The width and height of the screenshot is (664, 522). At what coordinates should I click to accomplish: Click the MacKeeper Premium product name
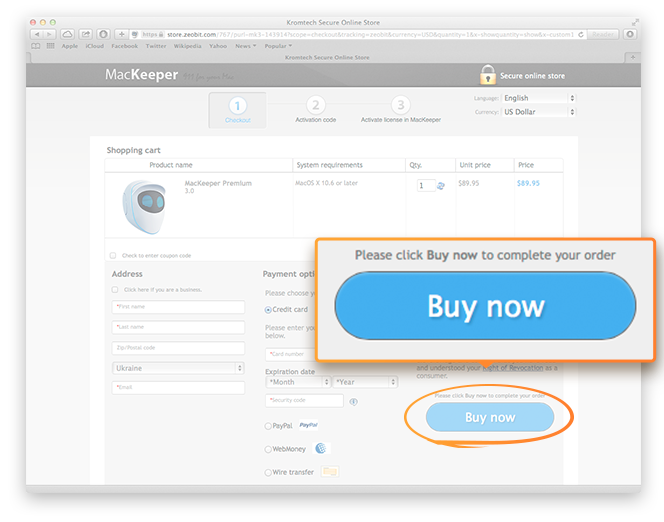point(218,183)
